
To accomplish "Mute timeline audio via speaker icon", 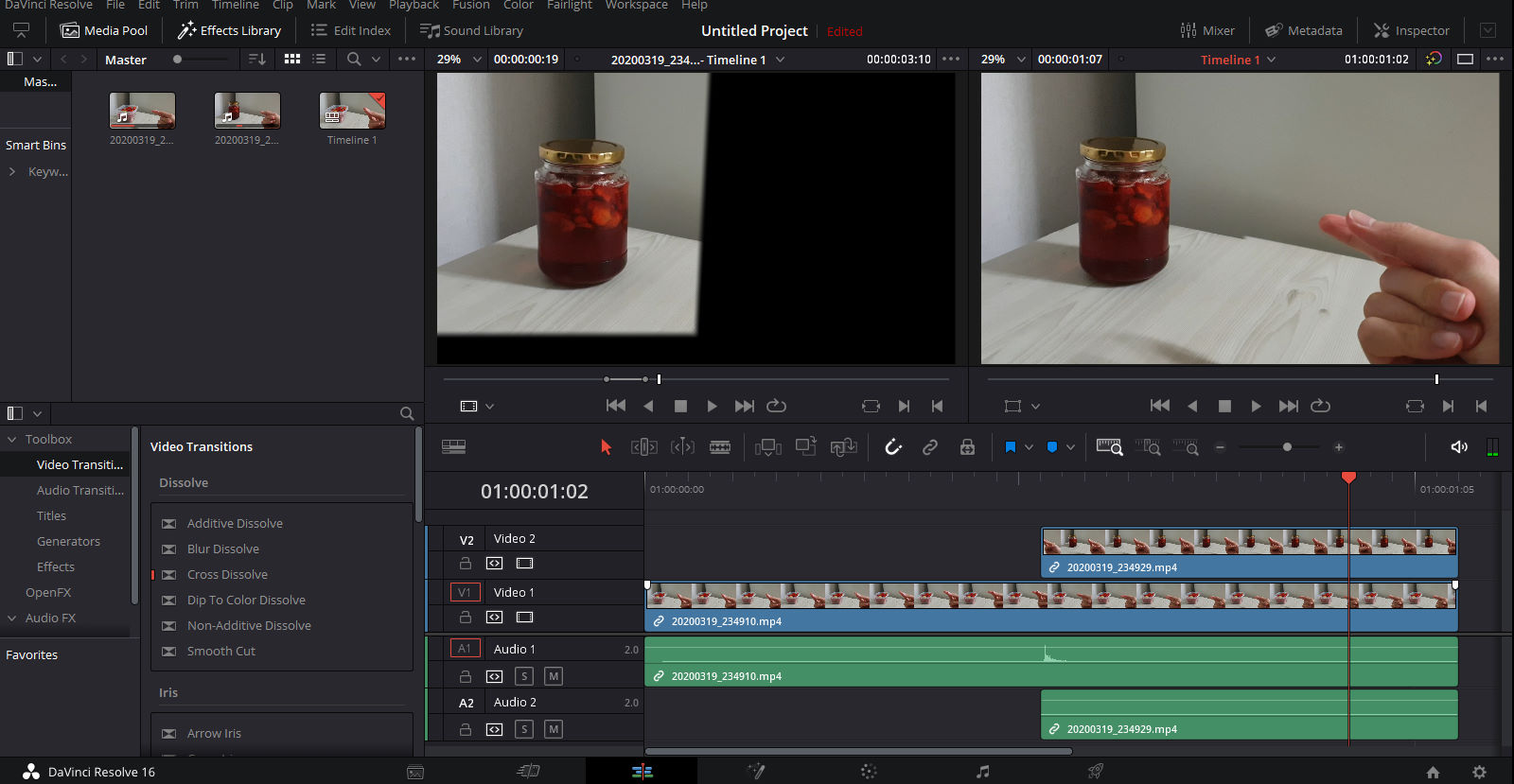I will (x=1459, y=446).
